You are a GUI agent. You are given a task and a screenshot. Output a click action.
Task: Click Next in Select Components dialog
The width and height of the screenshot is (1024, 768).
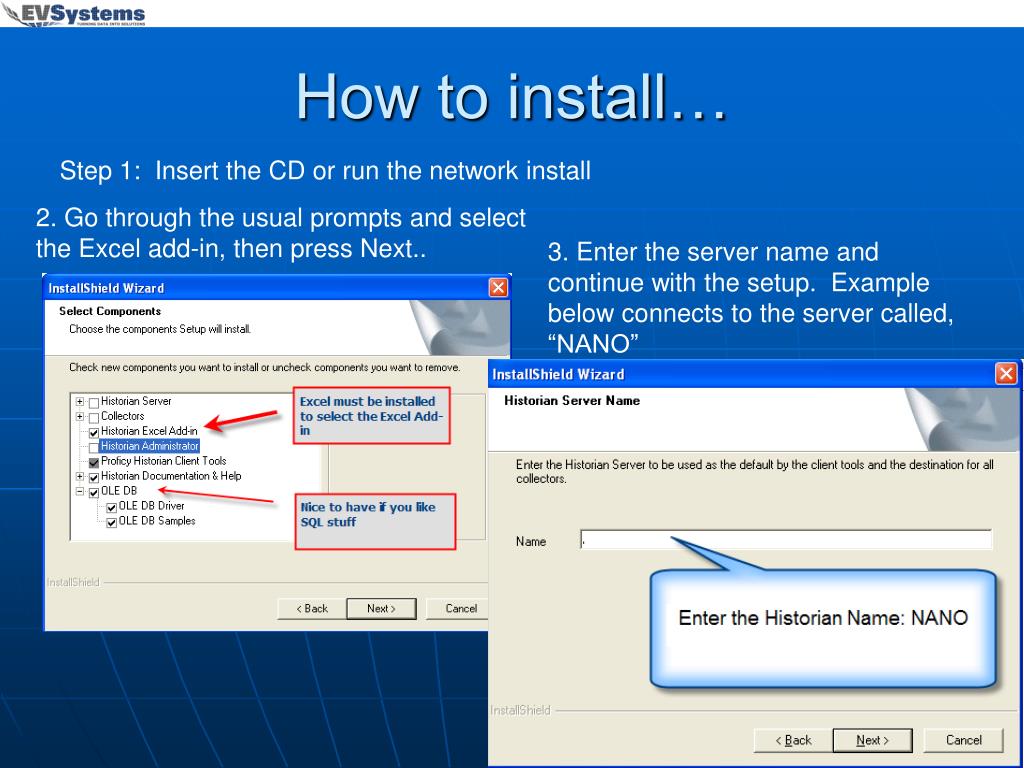tap(381, 609)
